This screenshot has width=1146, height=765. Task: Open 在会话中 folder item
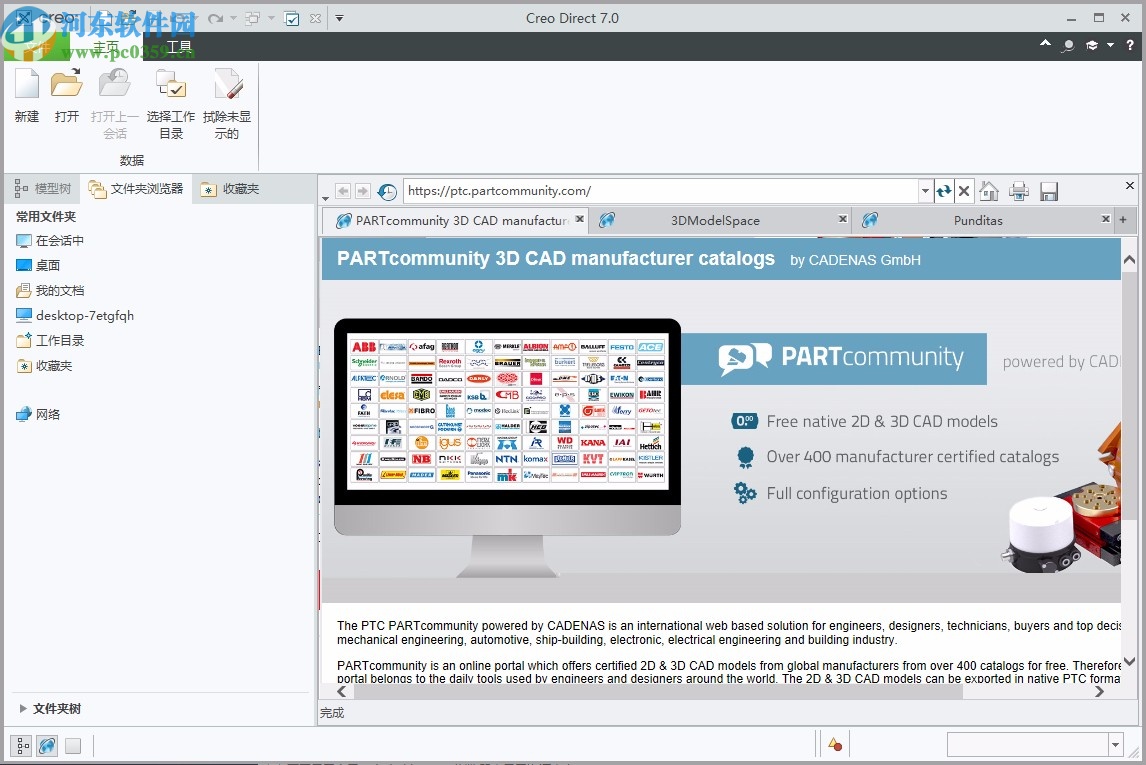tap(50, 241)
